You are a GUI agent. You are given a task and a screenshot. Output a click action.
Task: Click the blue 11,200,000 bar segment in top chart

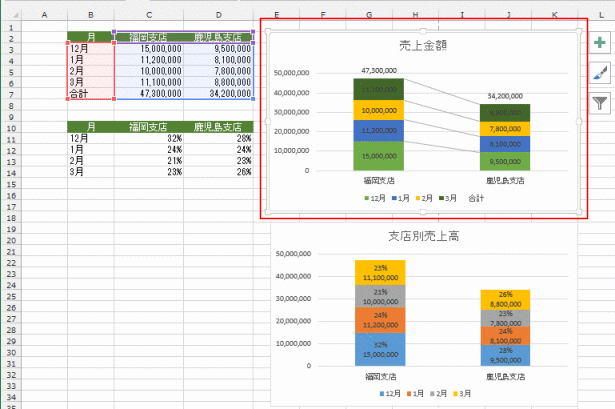(378, 131)
